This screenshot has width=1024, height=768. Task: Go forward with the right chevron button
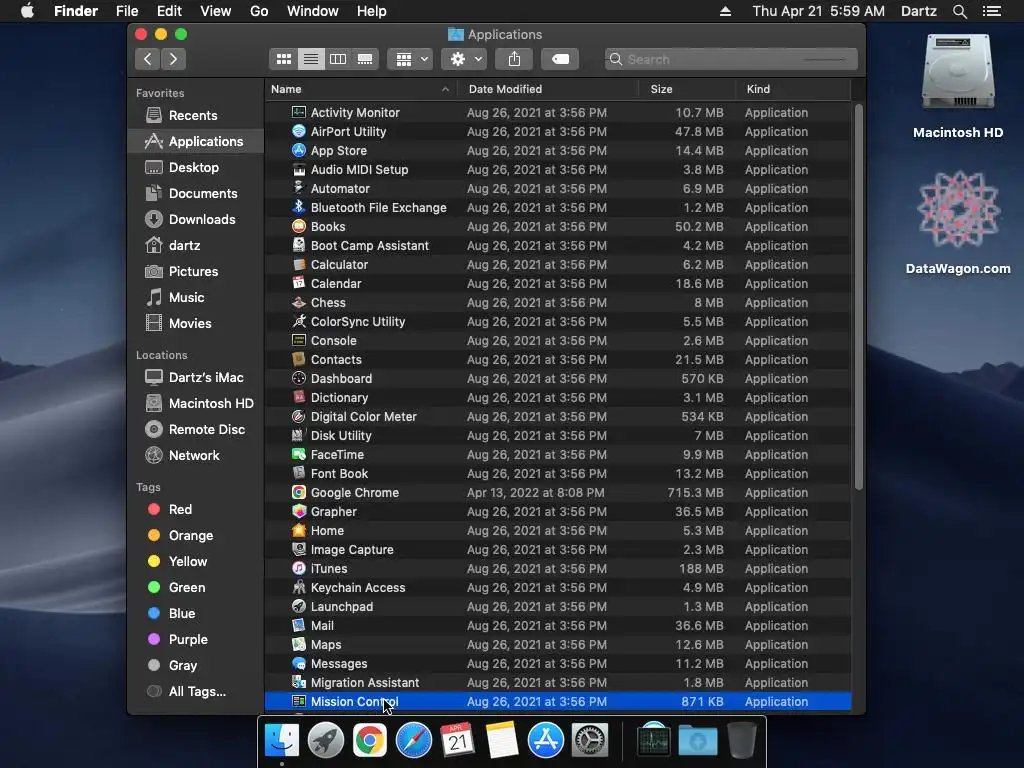click(173, 59)
